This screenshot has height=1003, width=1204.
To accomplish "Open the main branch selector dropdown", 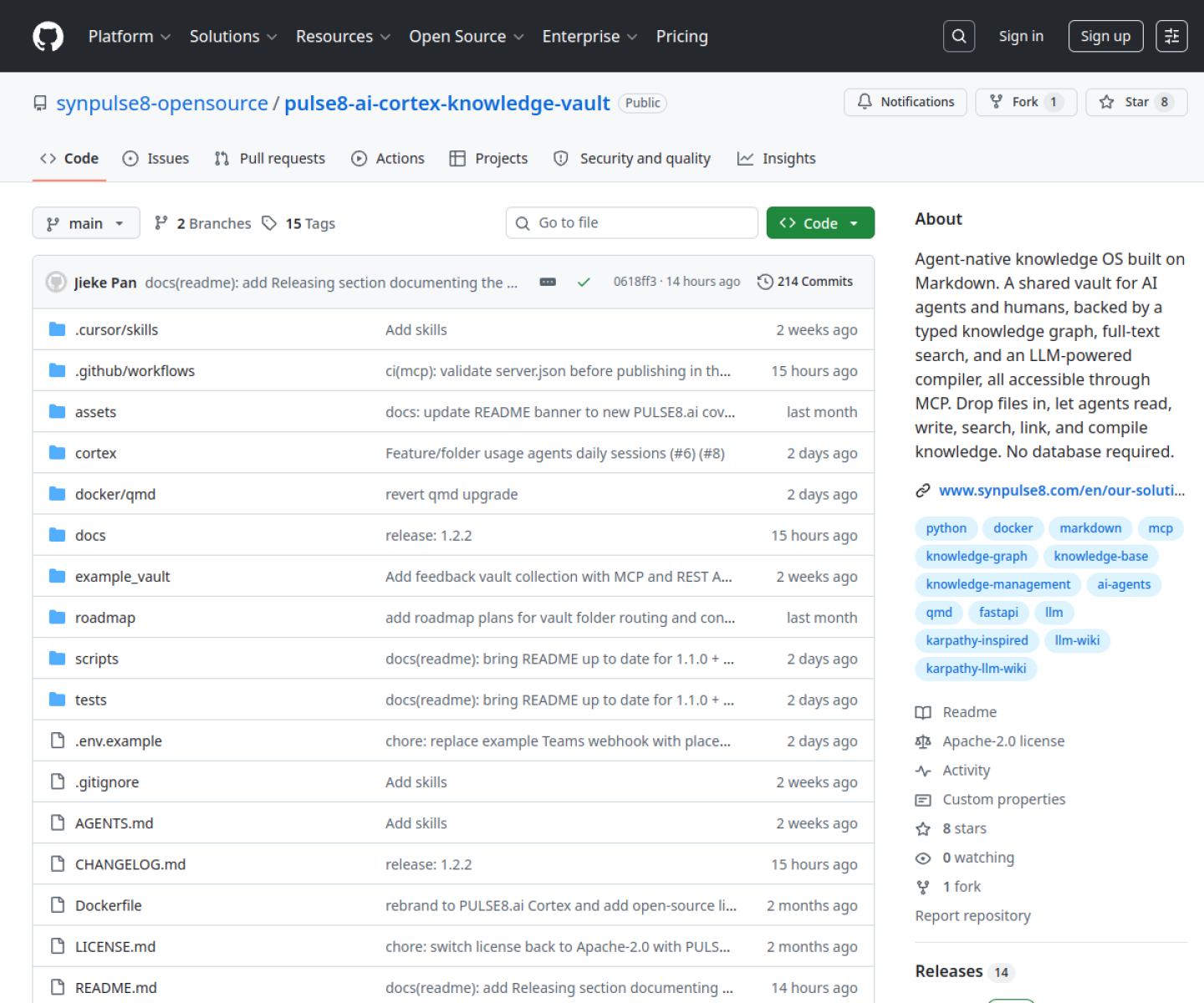I will 86,223.
